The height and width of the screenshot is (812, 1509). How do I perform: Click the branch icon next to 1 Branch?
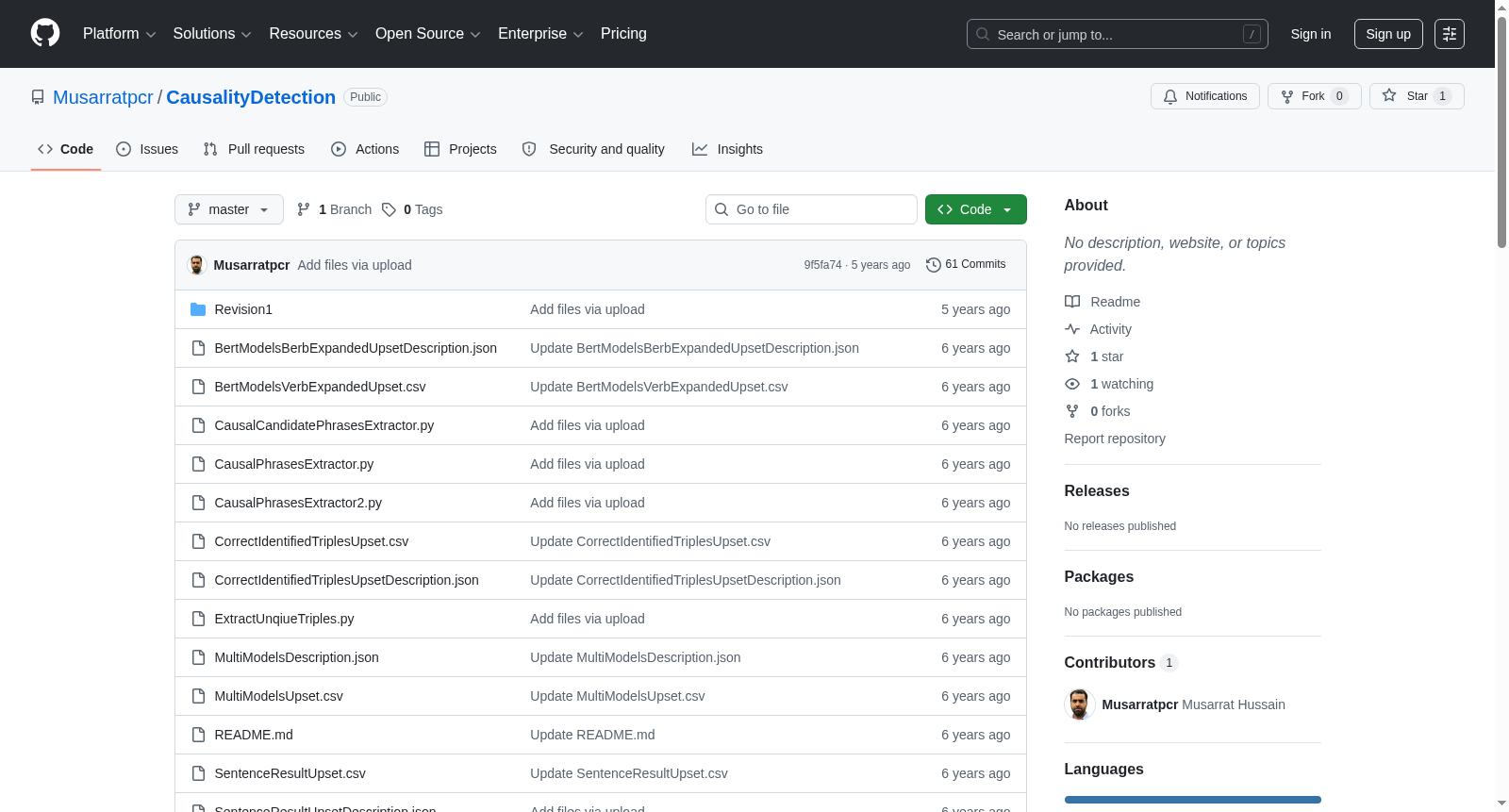pyautogui.click(x=304, y=209)
